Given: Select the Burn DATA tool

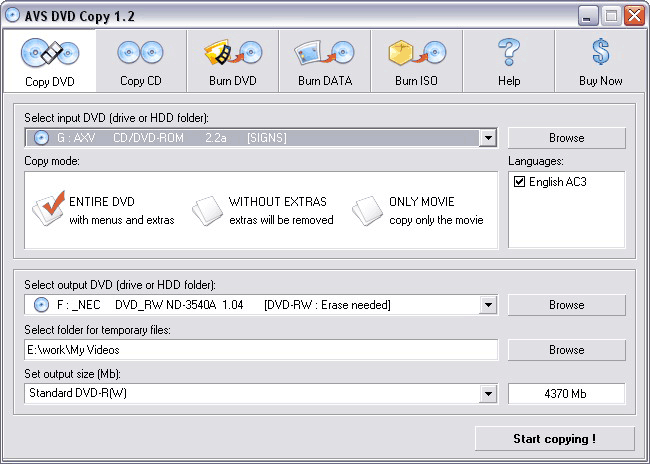Looking at the screenshot, I should pyautogui.click(x=324, y=61).
